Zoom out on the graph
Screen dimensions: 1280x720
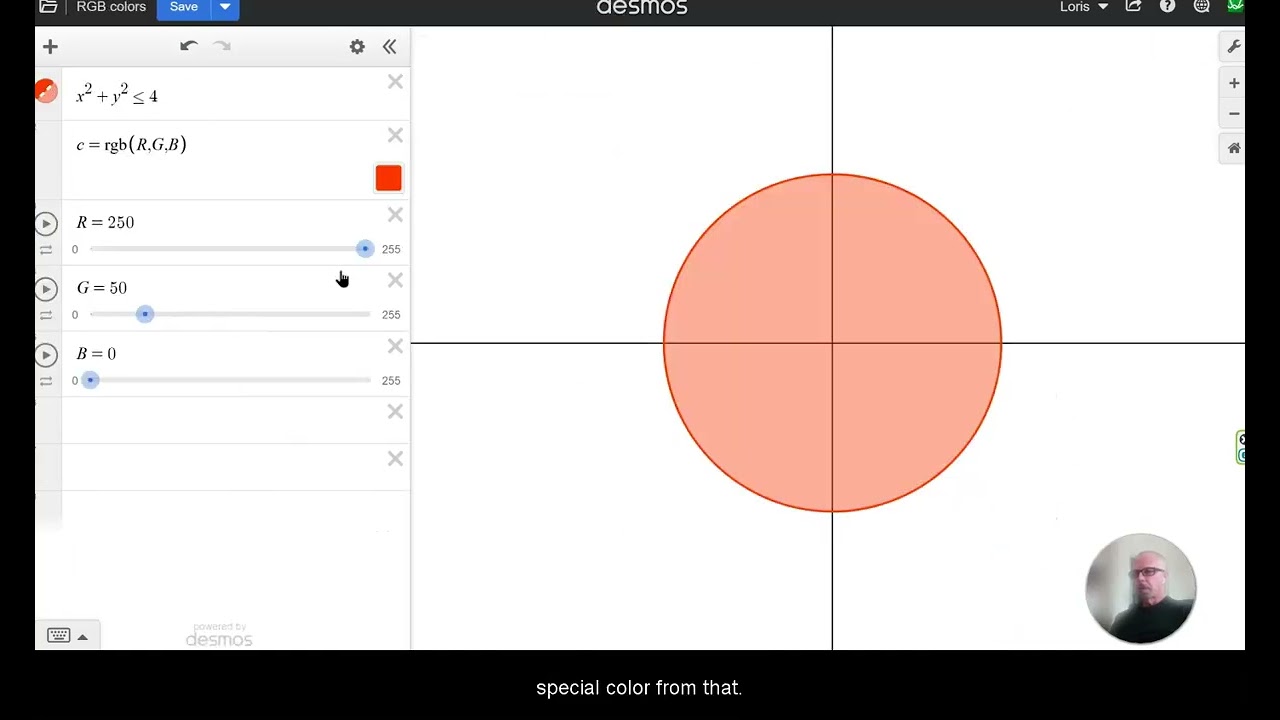(x=1234, y=114)
